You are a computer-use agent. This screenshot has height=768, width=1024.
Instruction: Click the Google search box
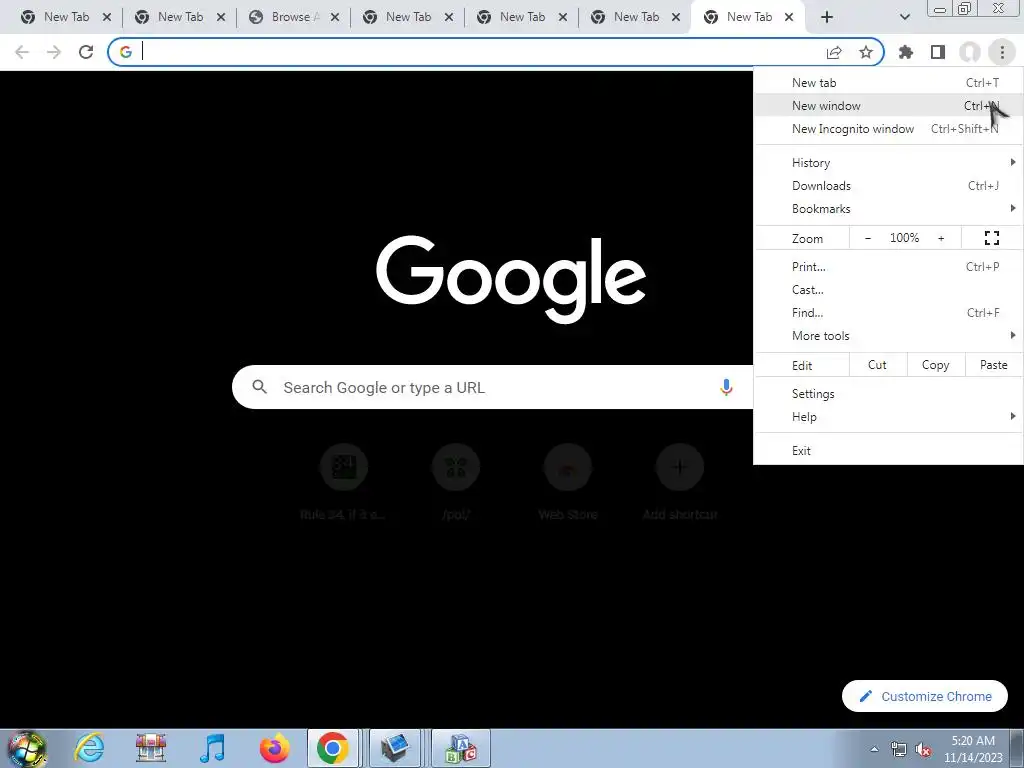[492, 387]
